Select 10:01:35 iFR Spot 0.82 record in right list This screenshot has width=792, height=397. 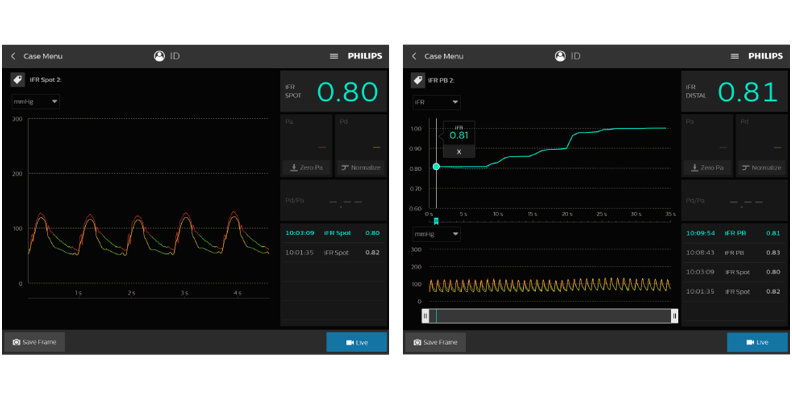(734, 291)
